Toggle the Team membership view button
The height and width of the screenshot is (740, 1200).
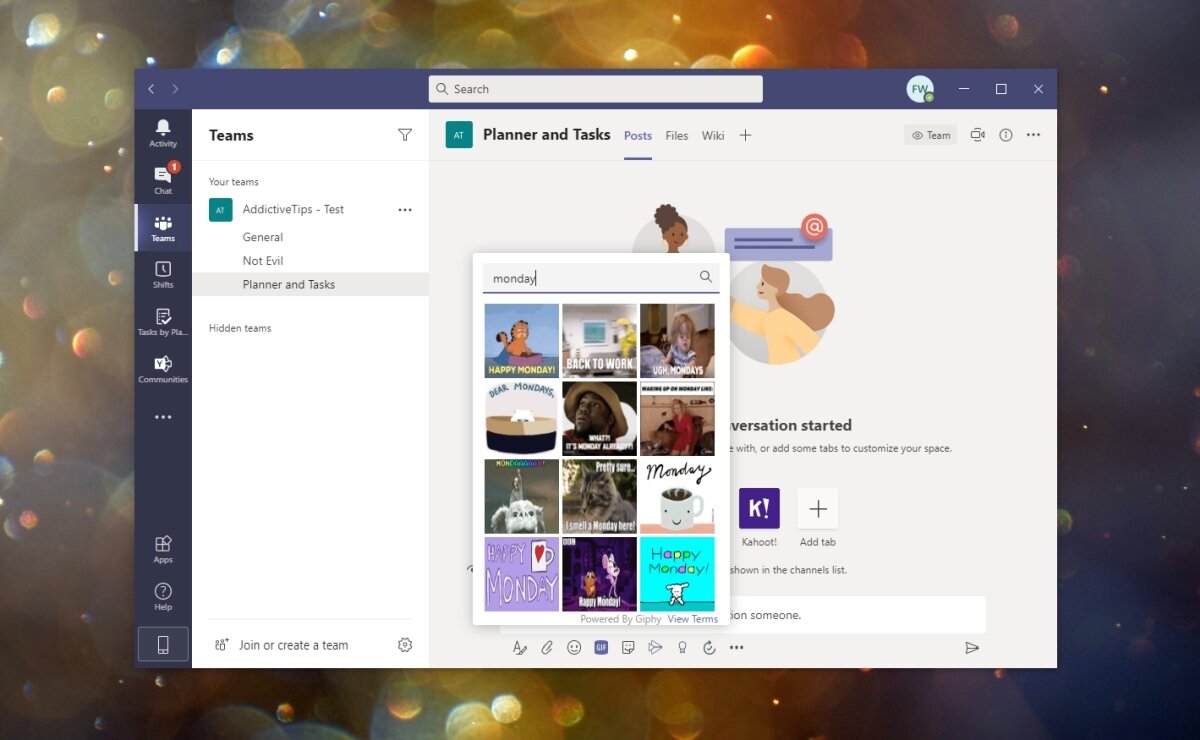tap(930, 134)
